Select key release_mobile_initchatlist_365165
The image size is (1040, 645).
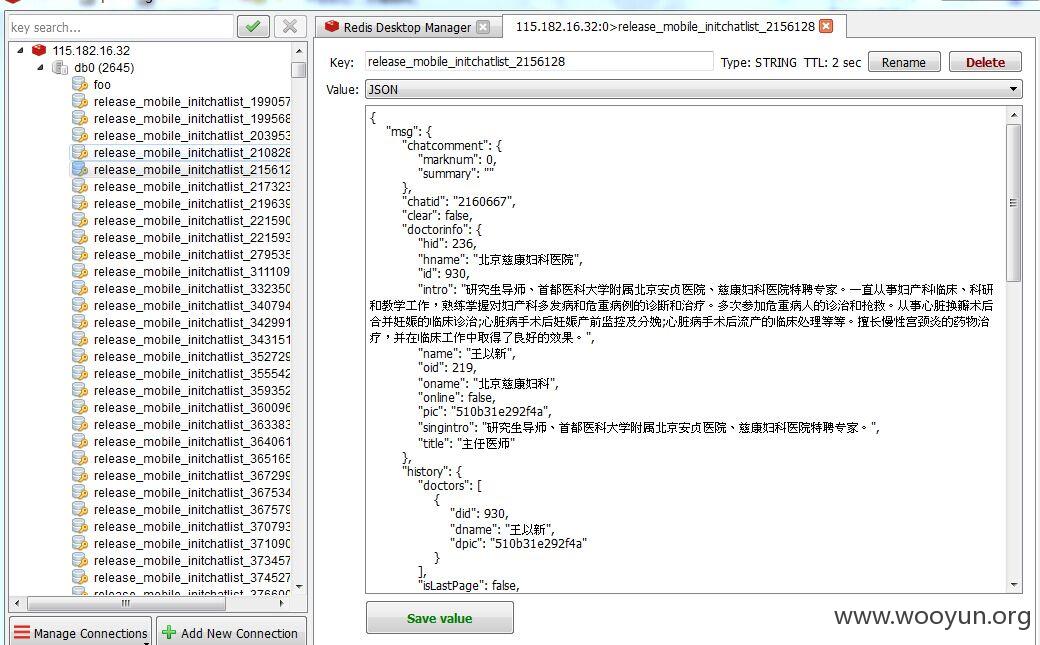pyautogui.click(x=192, y=459)
